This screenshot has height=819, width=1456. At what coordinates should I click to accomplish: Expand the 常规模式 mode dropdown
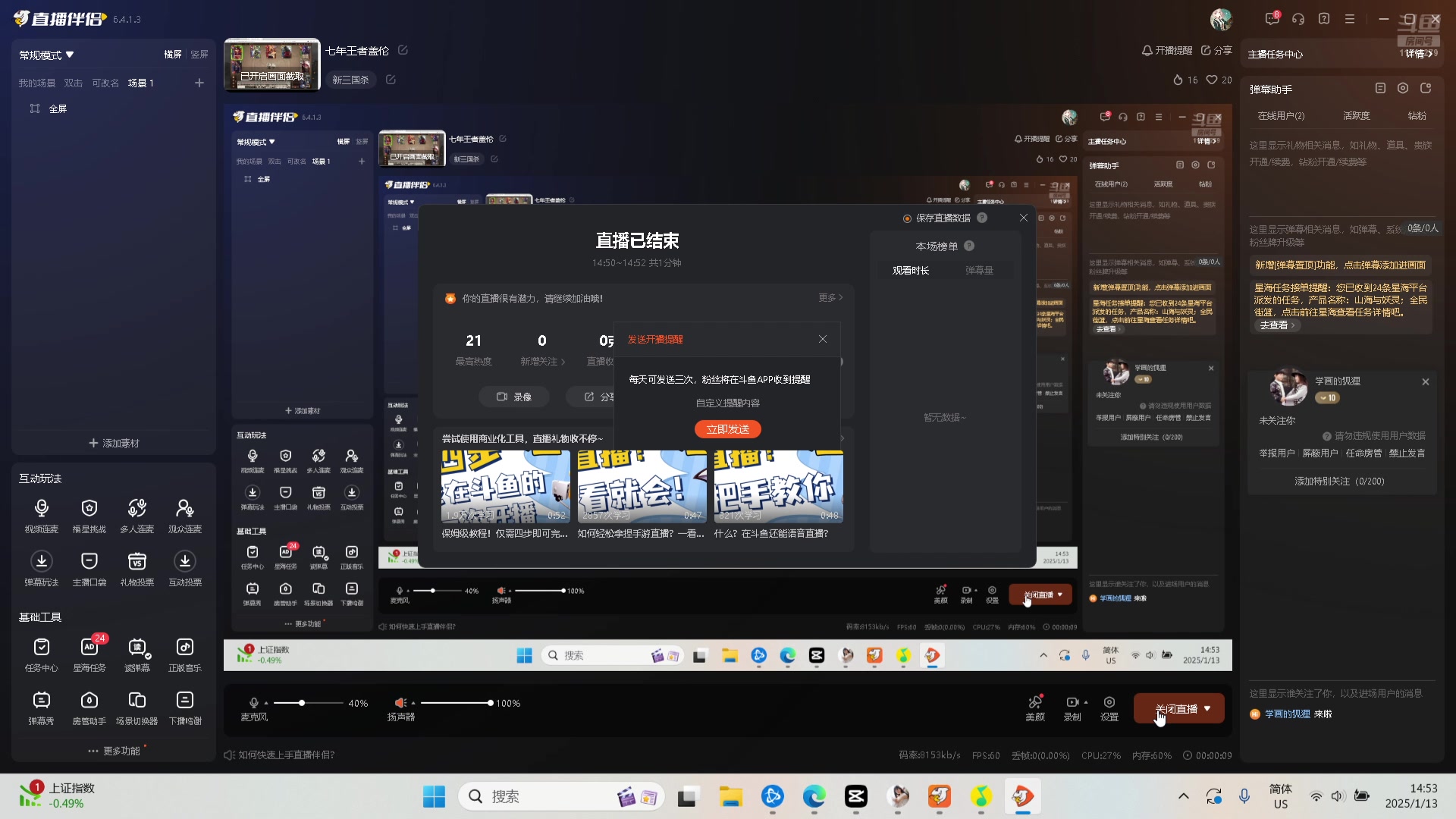click(47, 55)
